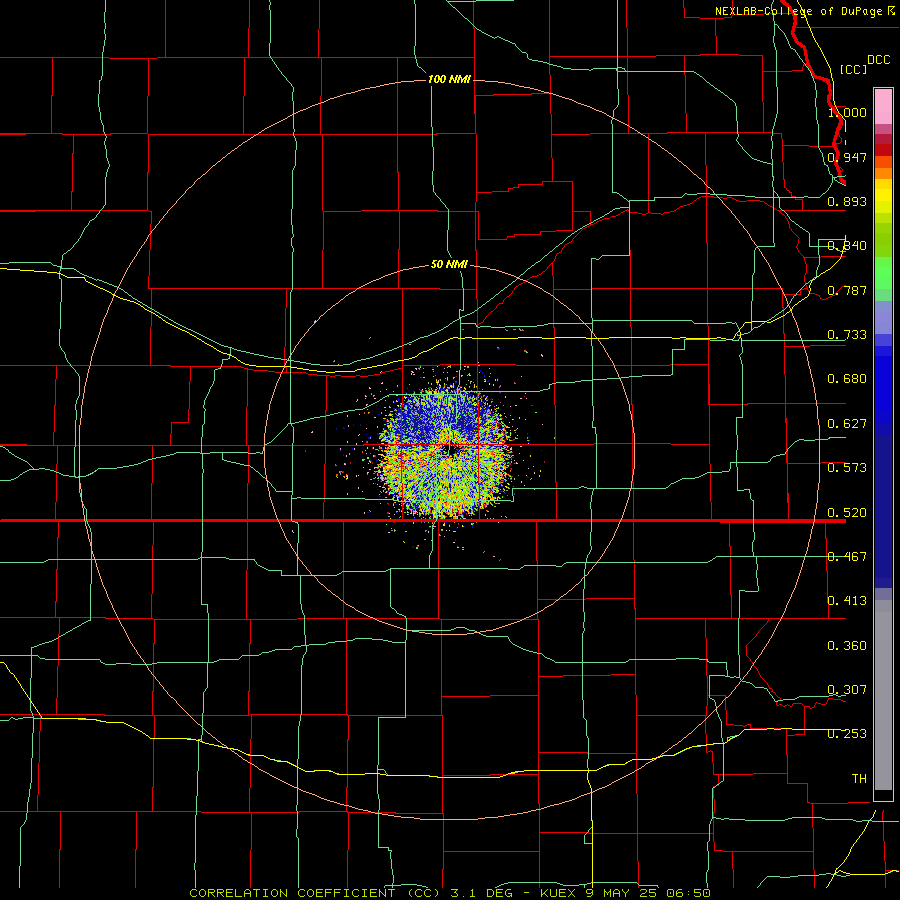Screen dimensions: 900x900
Task: Click the 0.680 legend value
Action: 847,379
